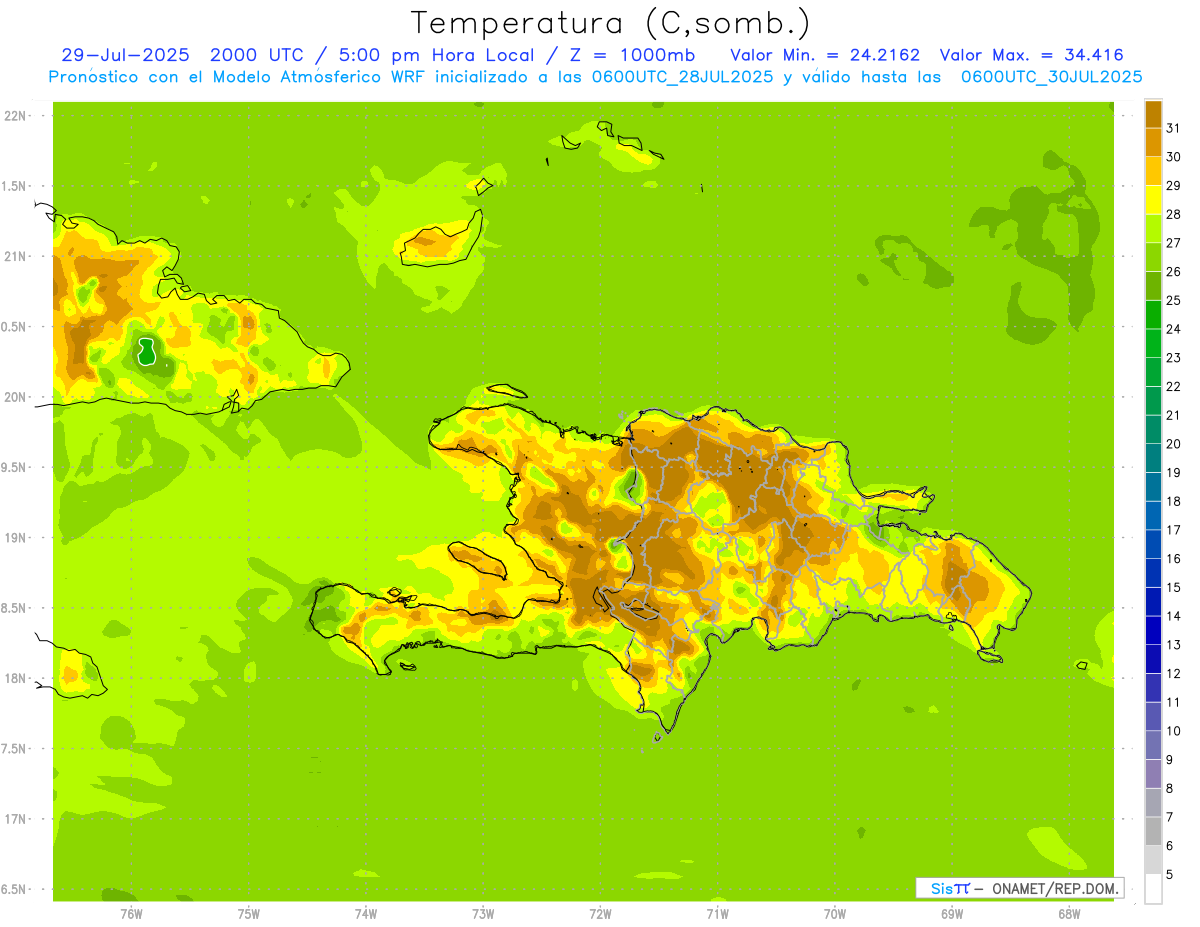
Task: Click the '69W' longitude label
Action: 952,914
